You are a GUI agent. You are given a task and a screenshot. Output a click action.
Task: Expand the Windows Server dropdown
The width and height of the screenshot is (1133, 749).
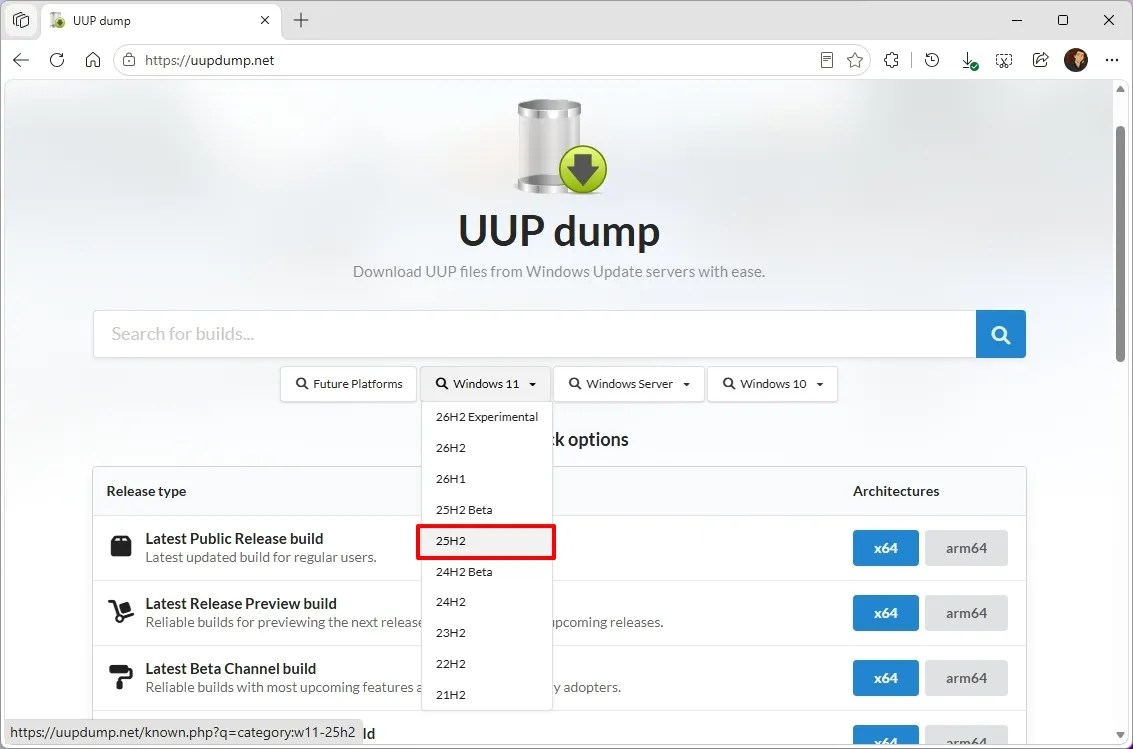(629, 384)
